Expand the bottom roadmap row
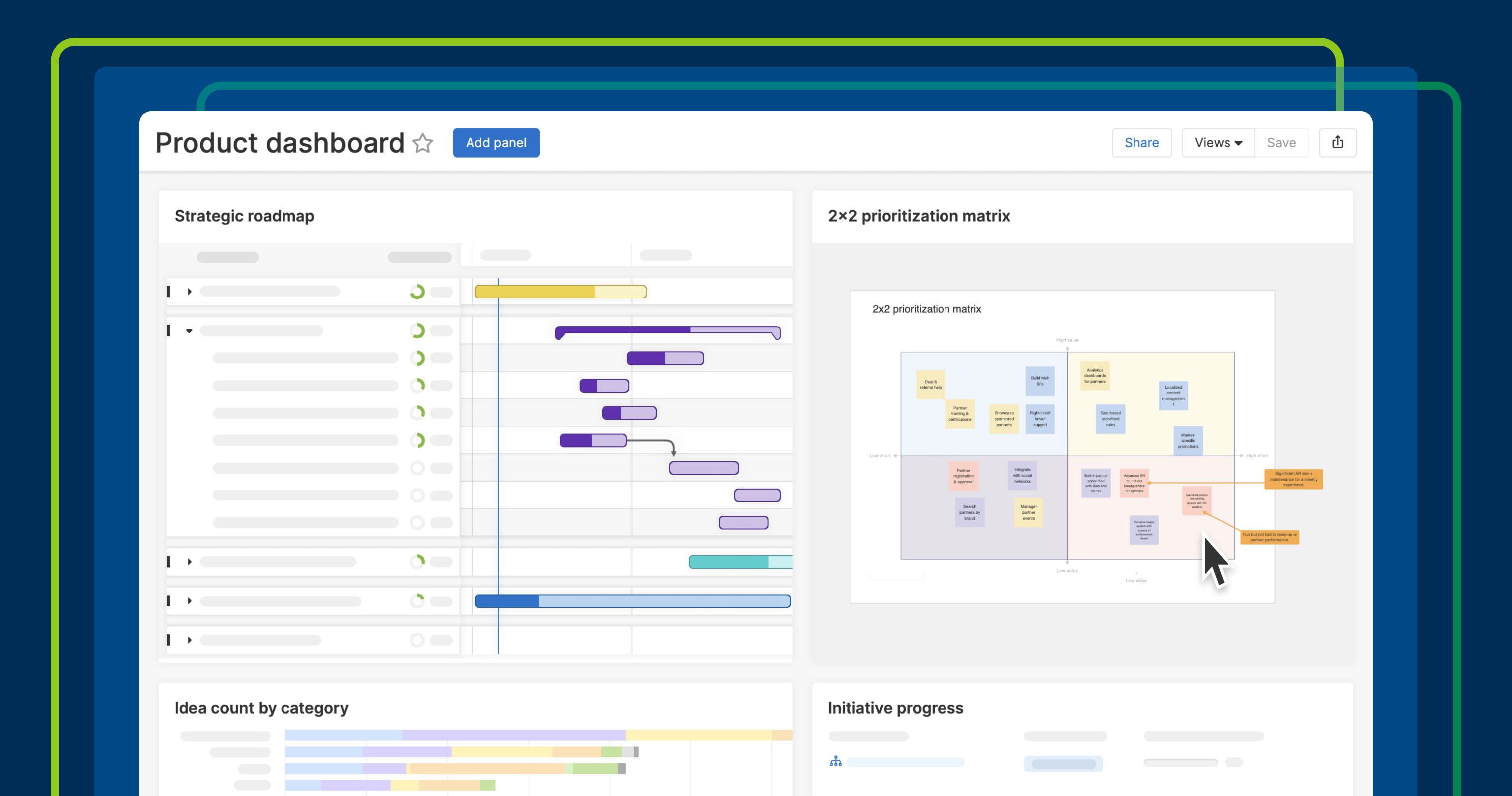 [189, 641]
